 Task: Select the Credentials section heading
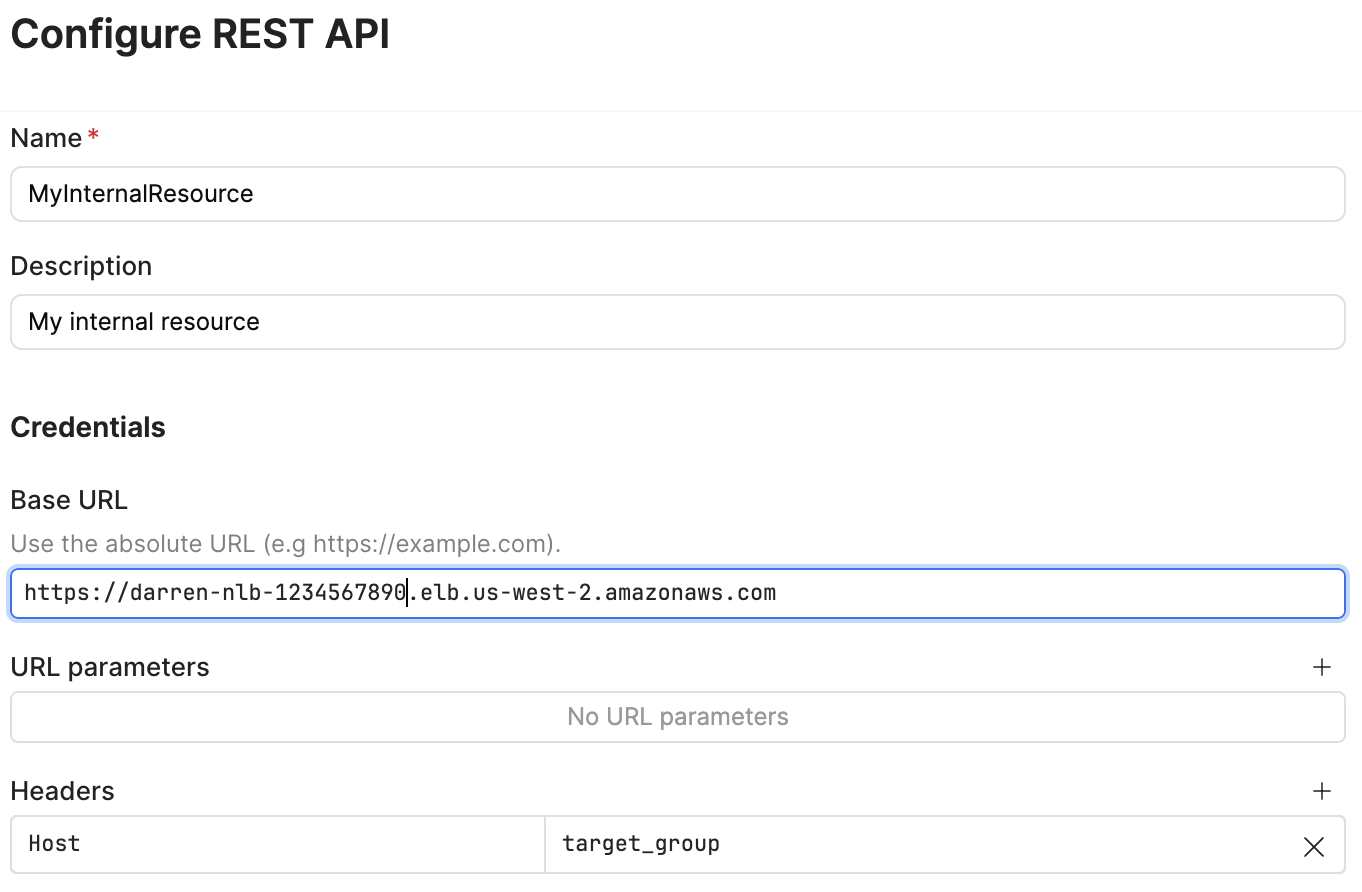[88, 427]
